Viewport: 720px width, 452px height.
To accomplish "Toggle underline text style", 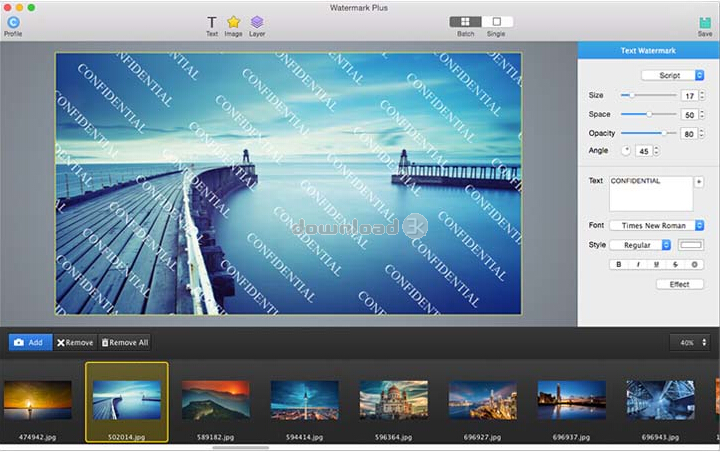I will [656, 264].
